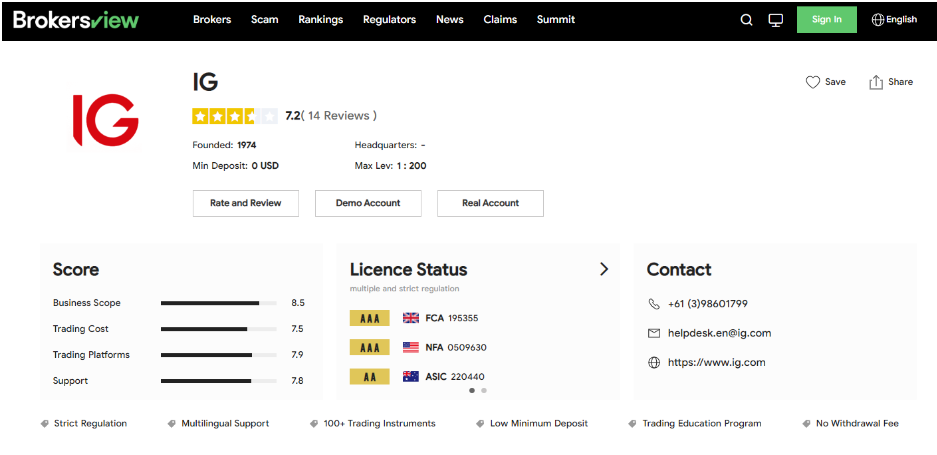Click the Founded 1974 value
Image resolution: width=937 pixels, height=455 pixels.
click(247, 145)
